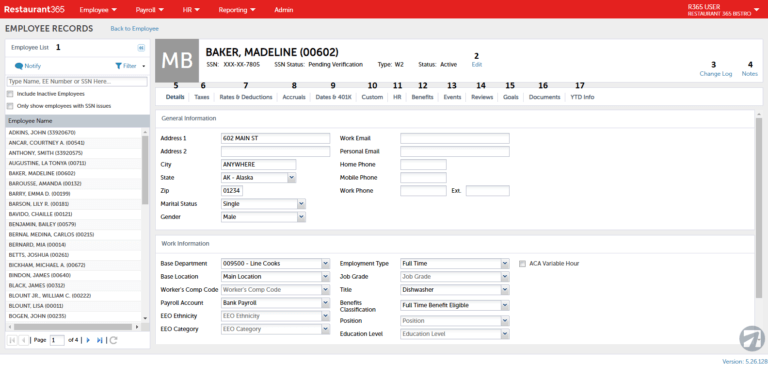Image resolution: width=768 pixels, height=366 pixels.
Task: Click the page number input box
Action: 57,340
